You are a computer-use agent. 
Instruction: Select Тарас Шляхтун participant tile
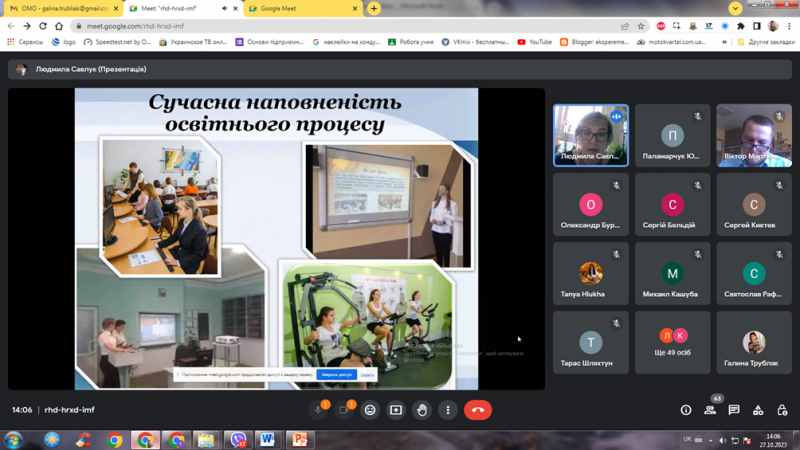(591, 342)
